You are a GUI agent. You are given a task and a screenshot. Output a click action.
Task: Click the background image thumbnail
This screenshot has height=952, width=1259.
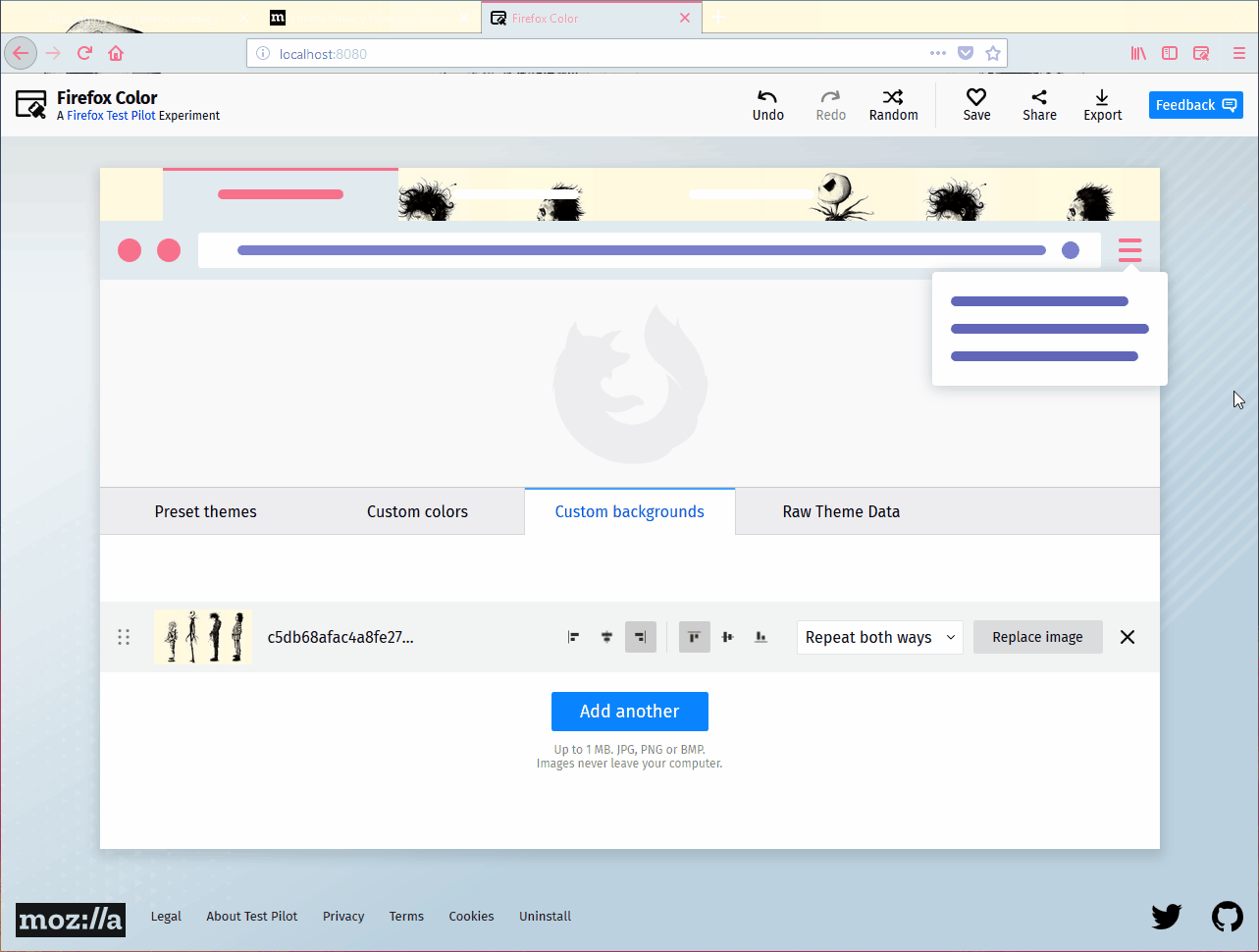pos(203,637)
